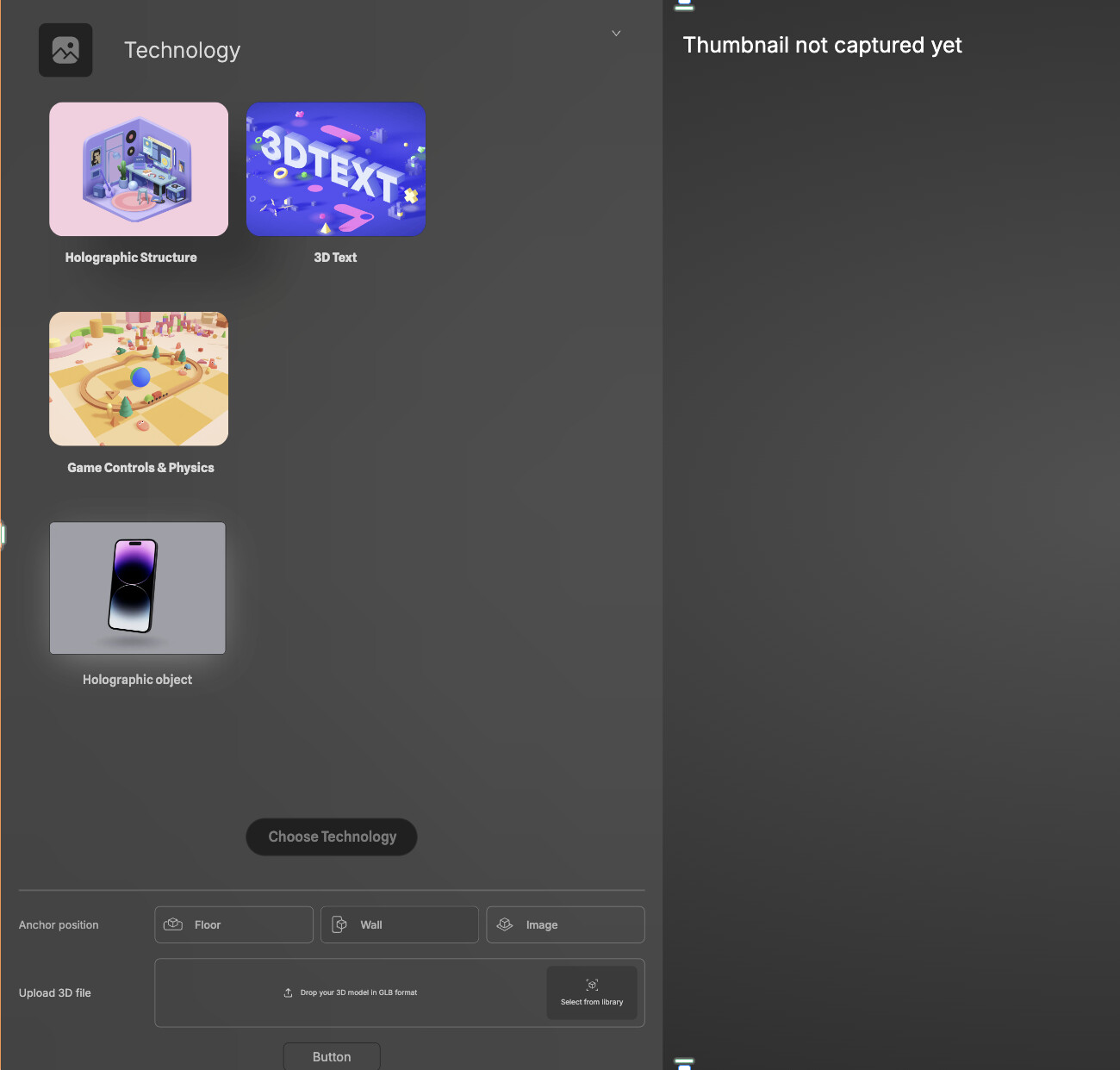
Task: Click the Game Controls & Physics label
Action: 140,468
